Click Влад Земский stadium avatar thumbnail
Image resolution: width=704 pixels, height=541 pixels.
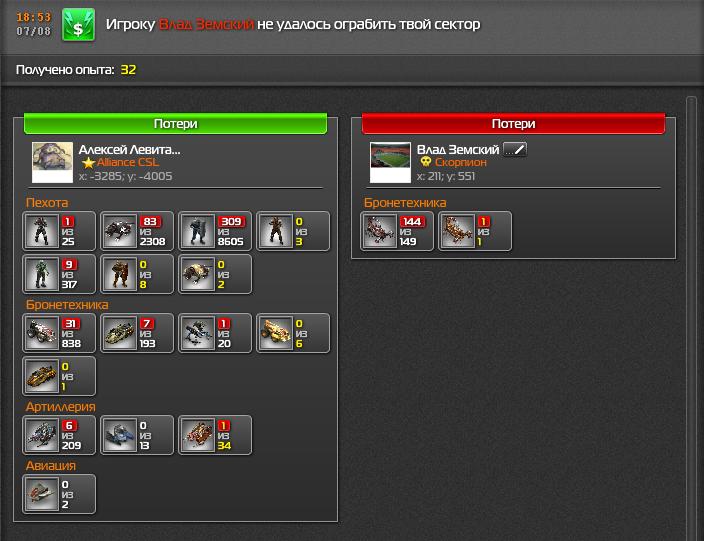390,162
